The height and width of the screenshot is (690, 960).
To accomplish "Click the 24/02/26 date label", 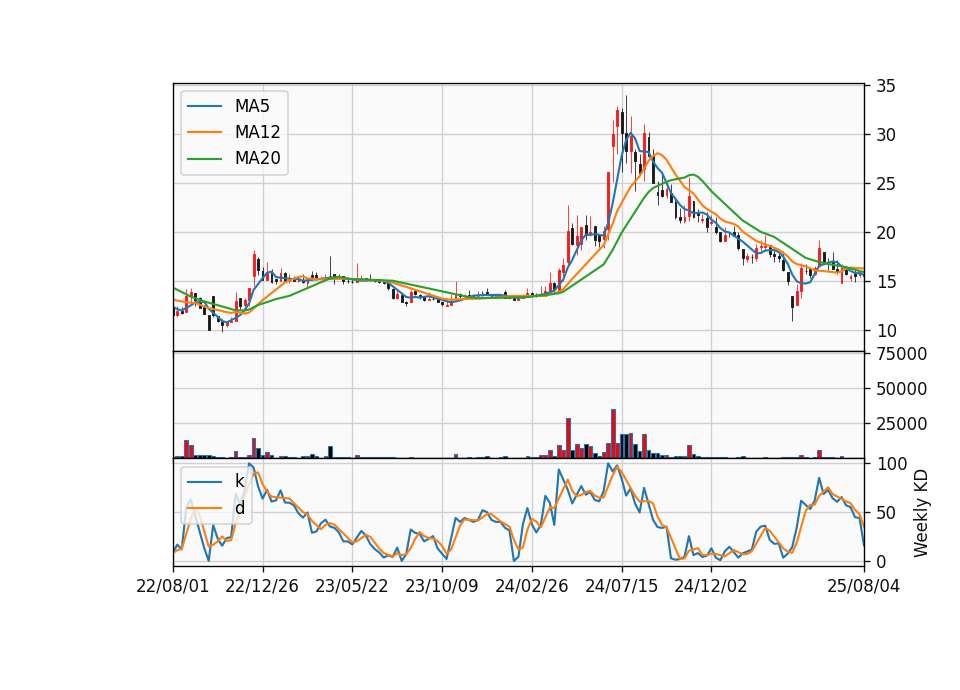I will (531, 586).
